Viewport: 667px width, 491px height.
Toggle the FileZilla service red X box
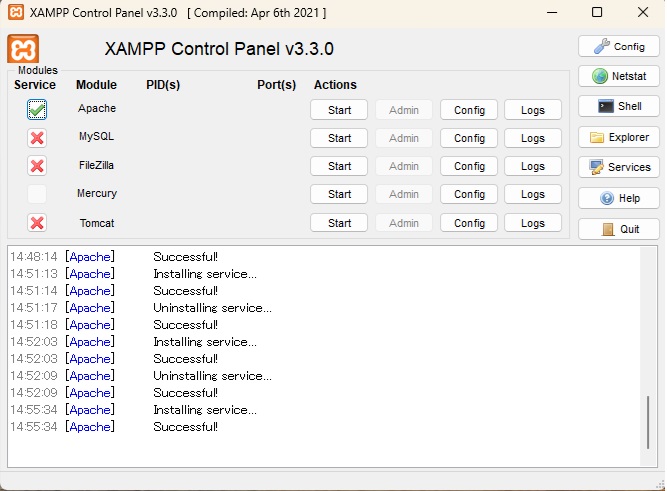click(x=37, y=166)
